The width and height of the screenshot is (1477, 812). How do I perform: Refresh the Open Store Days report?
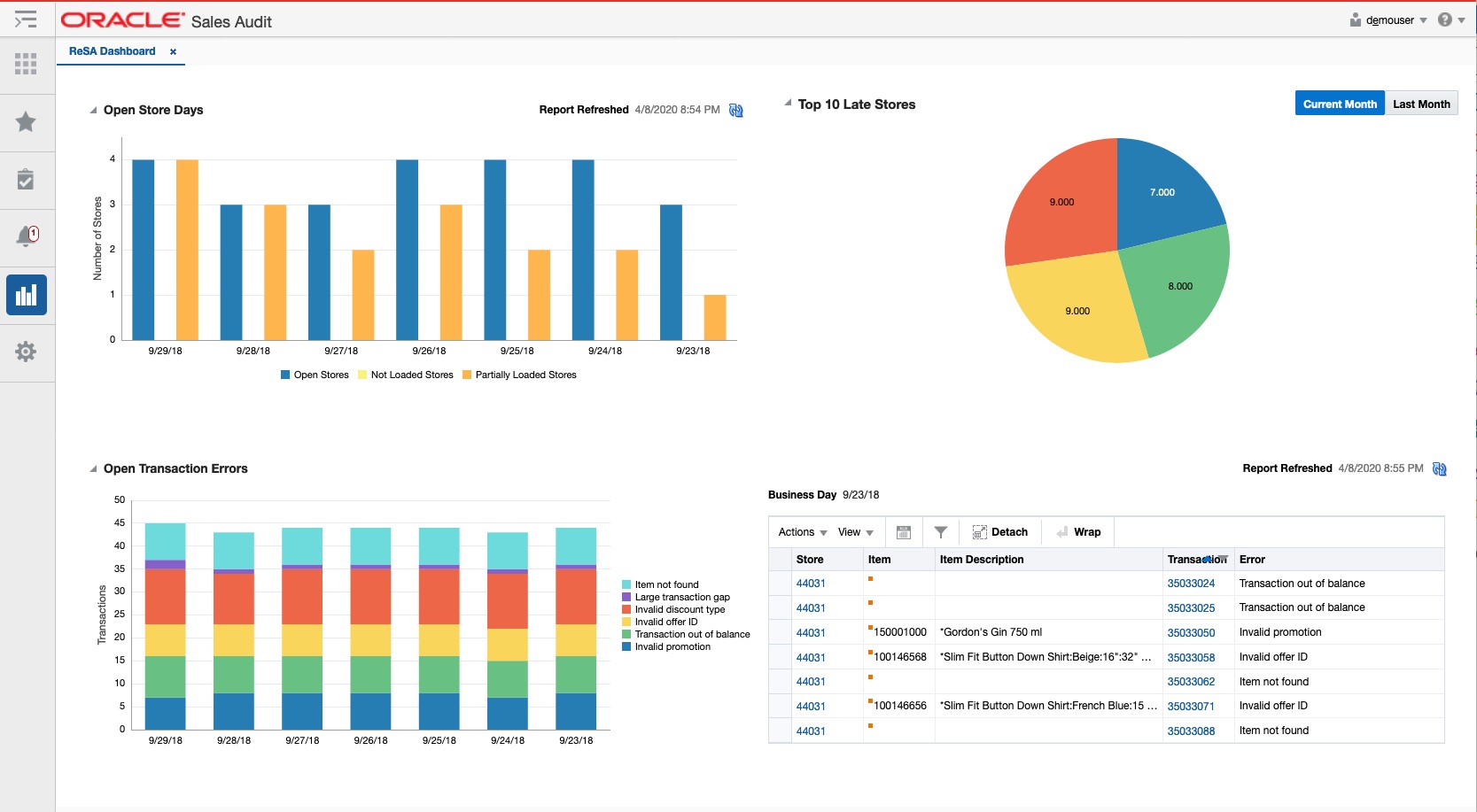[735, 110]
